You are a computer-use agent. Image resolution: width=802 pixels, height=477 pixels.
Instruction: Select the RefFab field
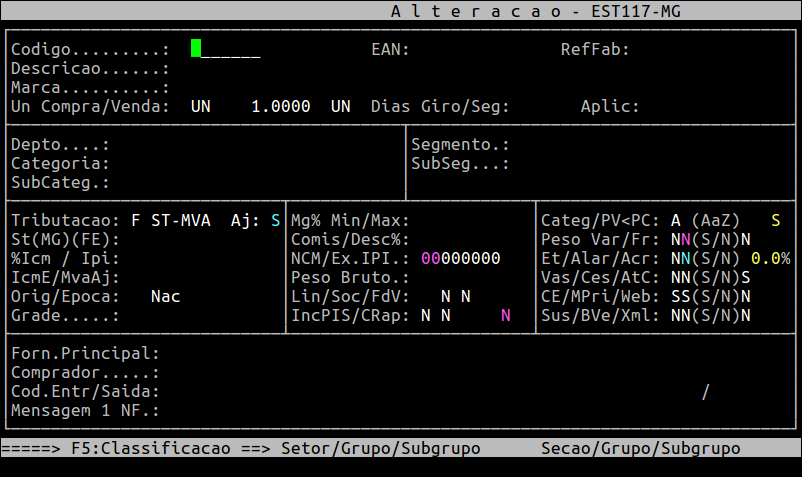(x=700, y=49)
